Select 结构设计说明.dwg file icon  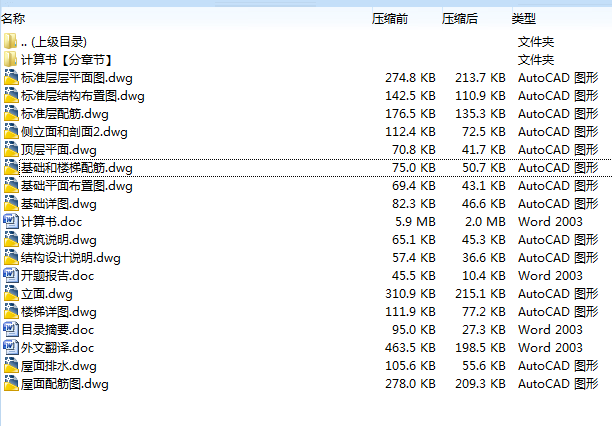click(11, 257)
